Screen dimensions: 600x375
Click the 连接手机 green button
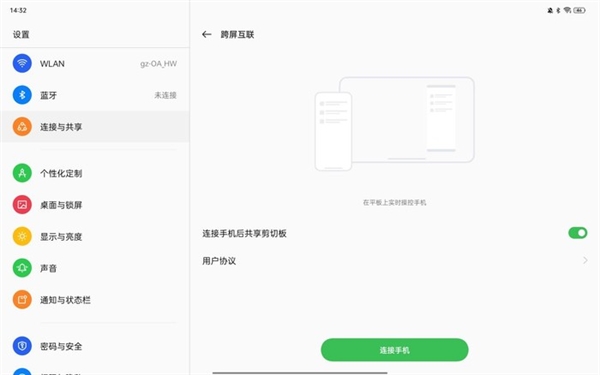(395, 350)
